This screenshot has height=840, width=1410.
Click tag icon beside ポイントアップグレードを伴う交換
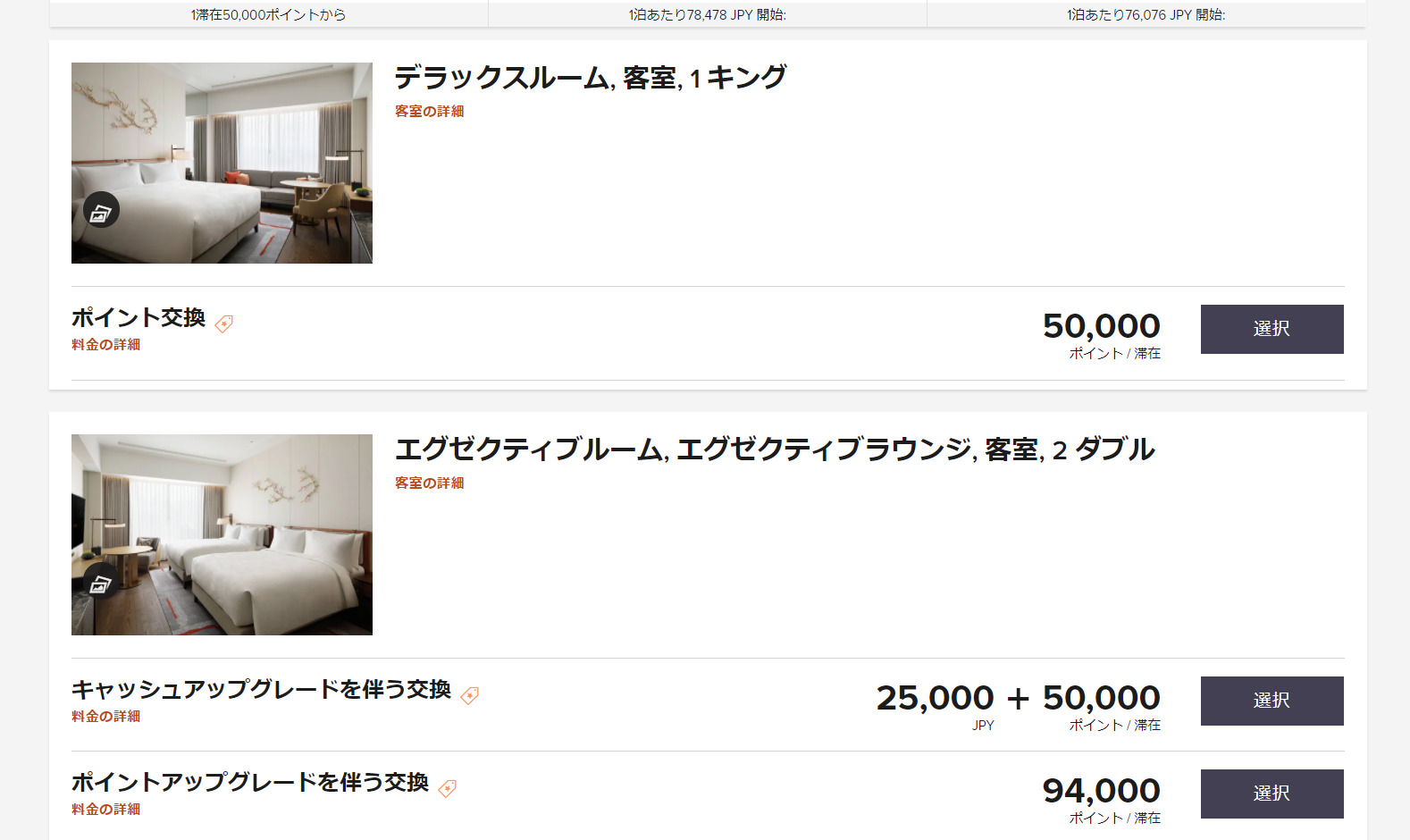(x=448, y=788)
